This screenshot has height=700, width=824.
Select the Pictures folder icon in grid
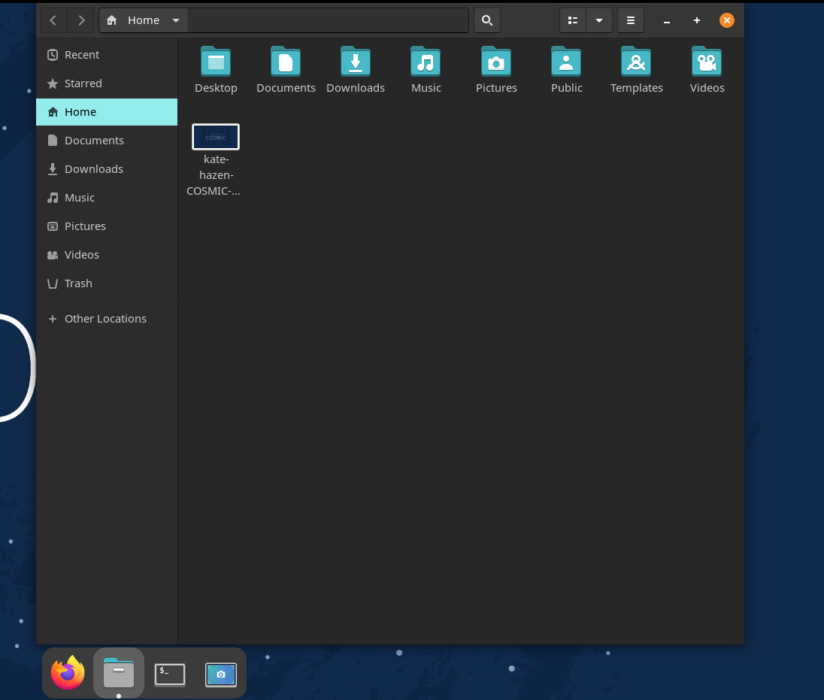click(x=496, y=62)
